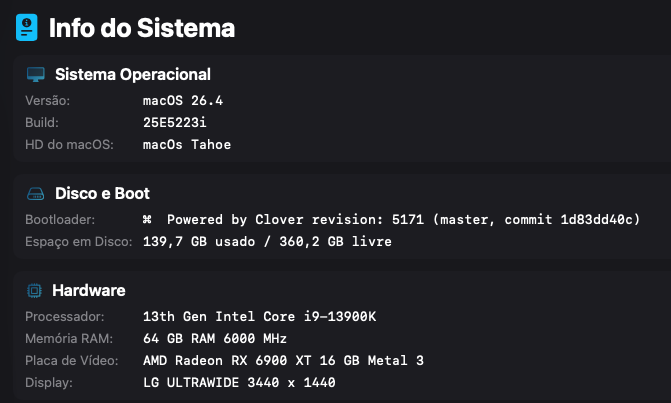Click the Sistema Operacional section heading
This screenshot has width=671, height=403.
(133, 74)
